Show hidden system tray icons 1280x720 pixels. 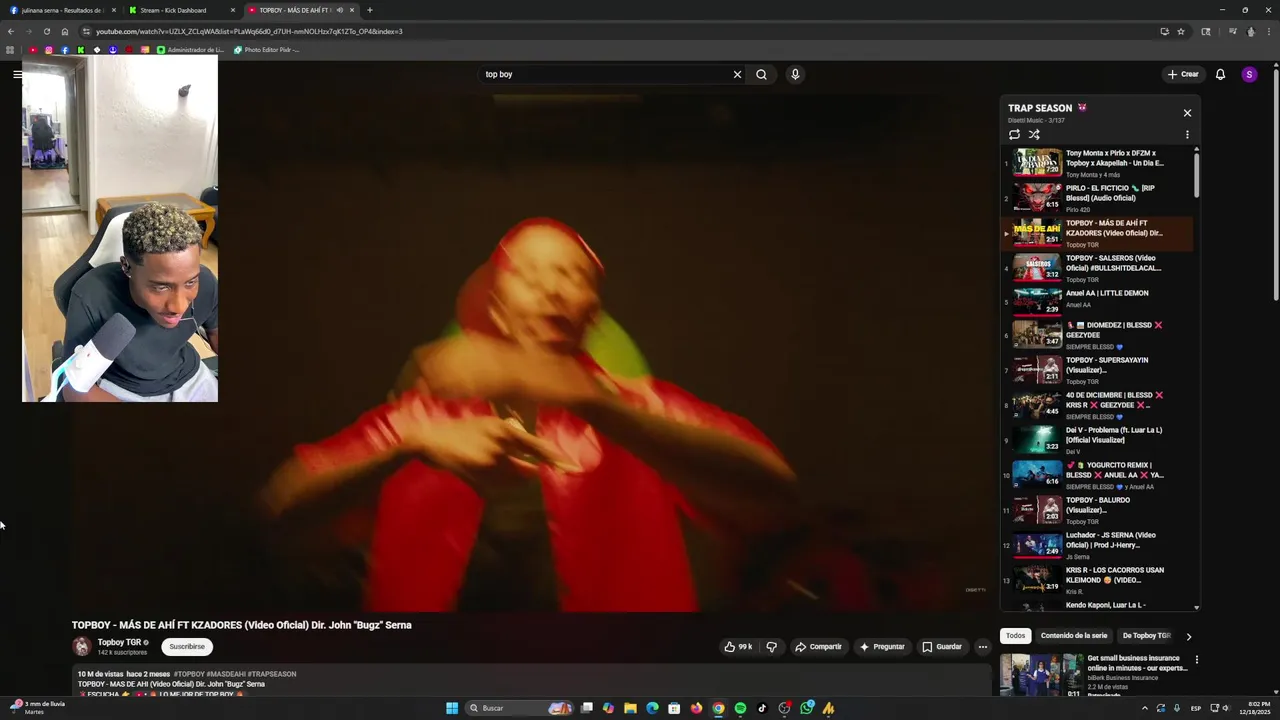pyautogui.click(x=1145, y=708)
